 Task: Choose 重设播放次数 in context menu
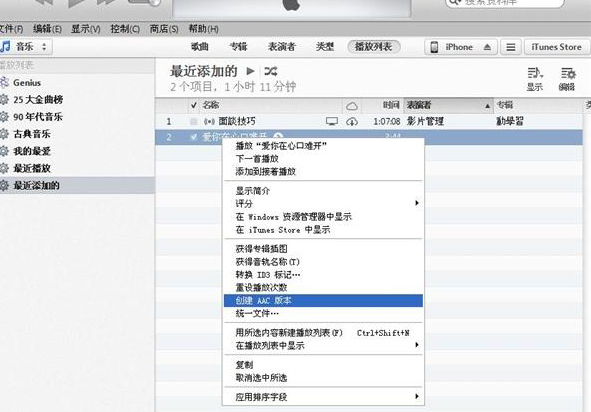323,288
